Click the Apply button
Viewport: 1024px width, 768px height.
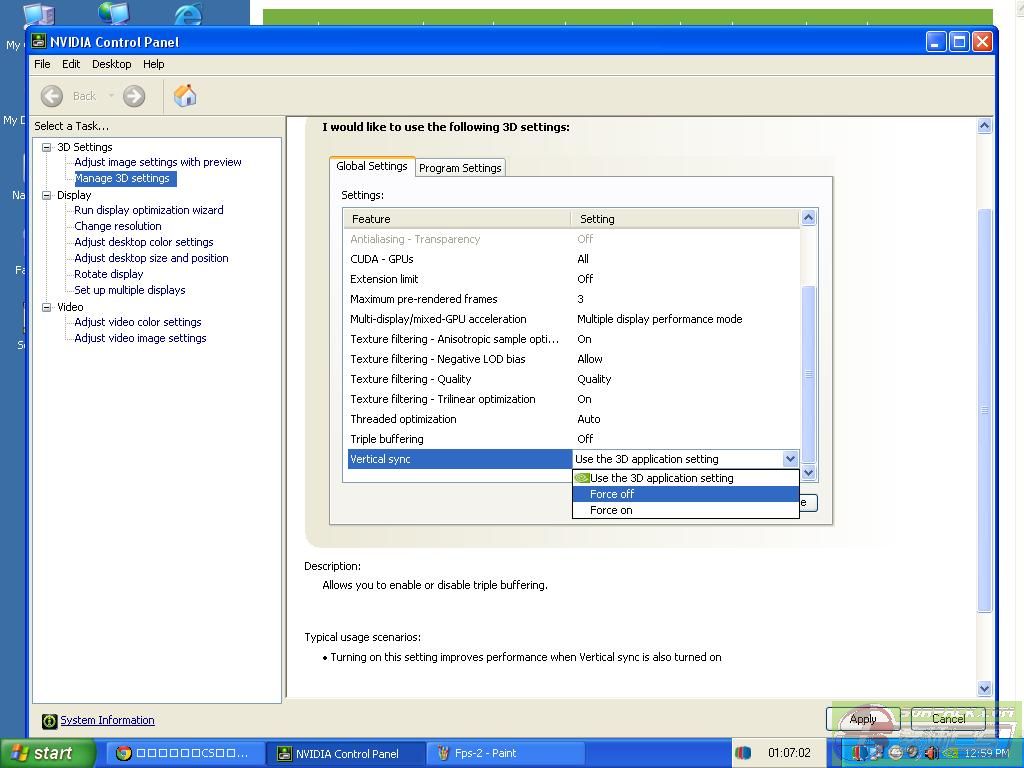click(862, 718)
